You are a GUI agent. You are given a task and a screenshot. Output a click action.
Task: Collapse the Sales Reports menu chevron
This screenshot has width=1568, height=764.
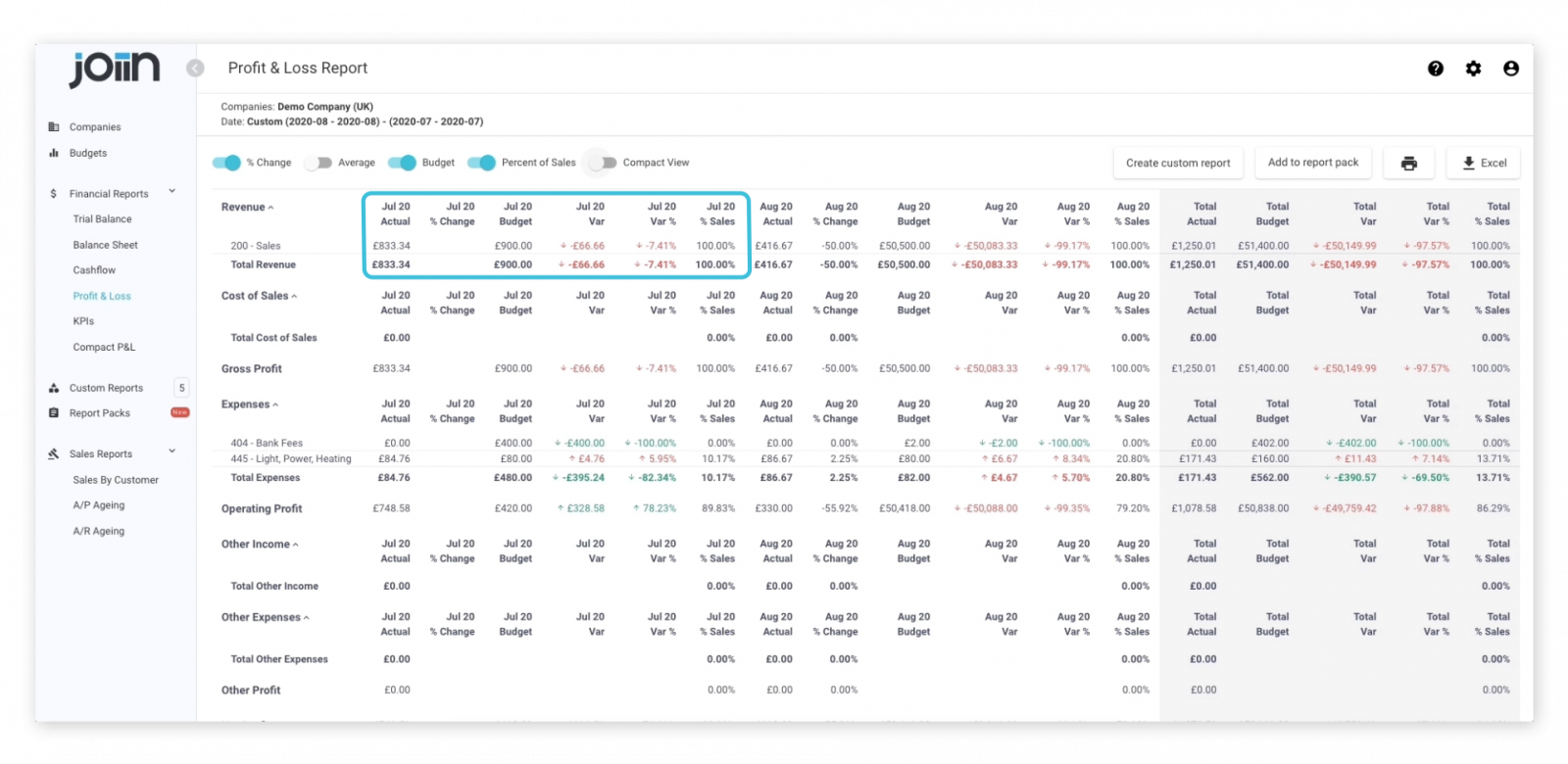tap(171, 452)
